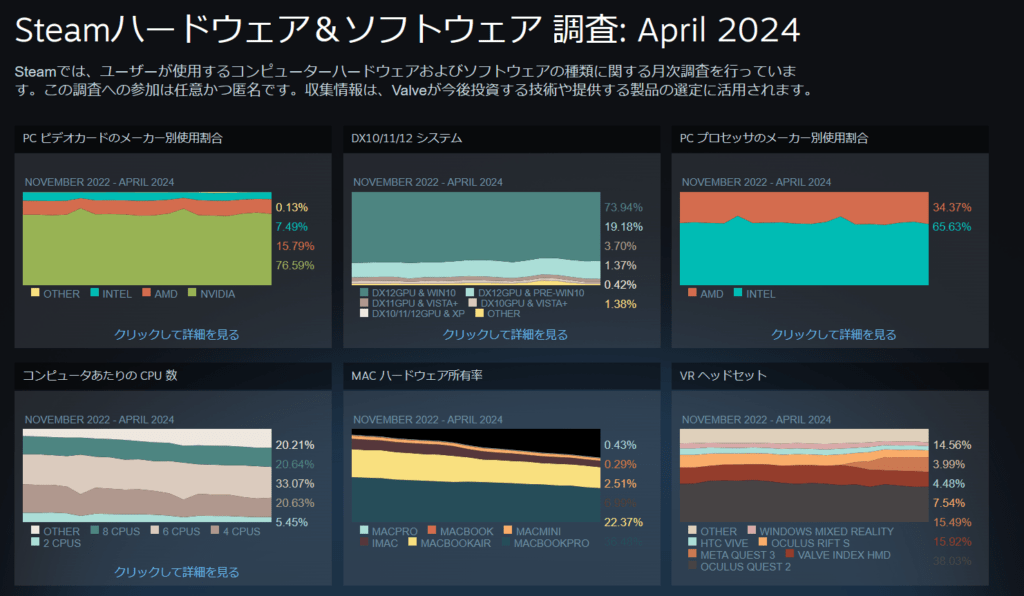1024x596 pixels.
Task: Click the 15.79% value in video card panel
Action: 295,246
